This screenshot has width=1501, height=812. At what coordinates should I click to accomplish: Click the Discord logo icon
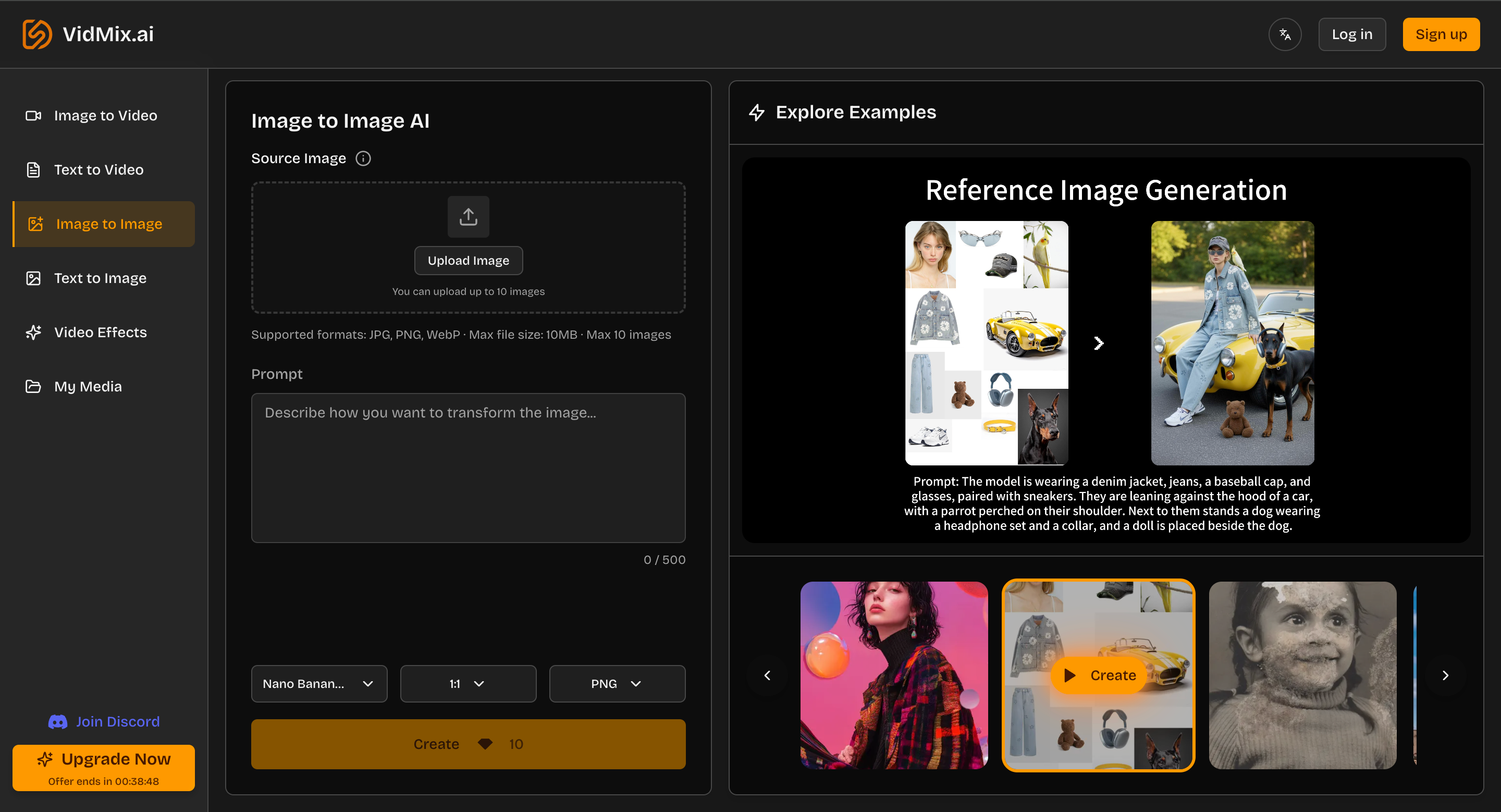pos(58,722)
